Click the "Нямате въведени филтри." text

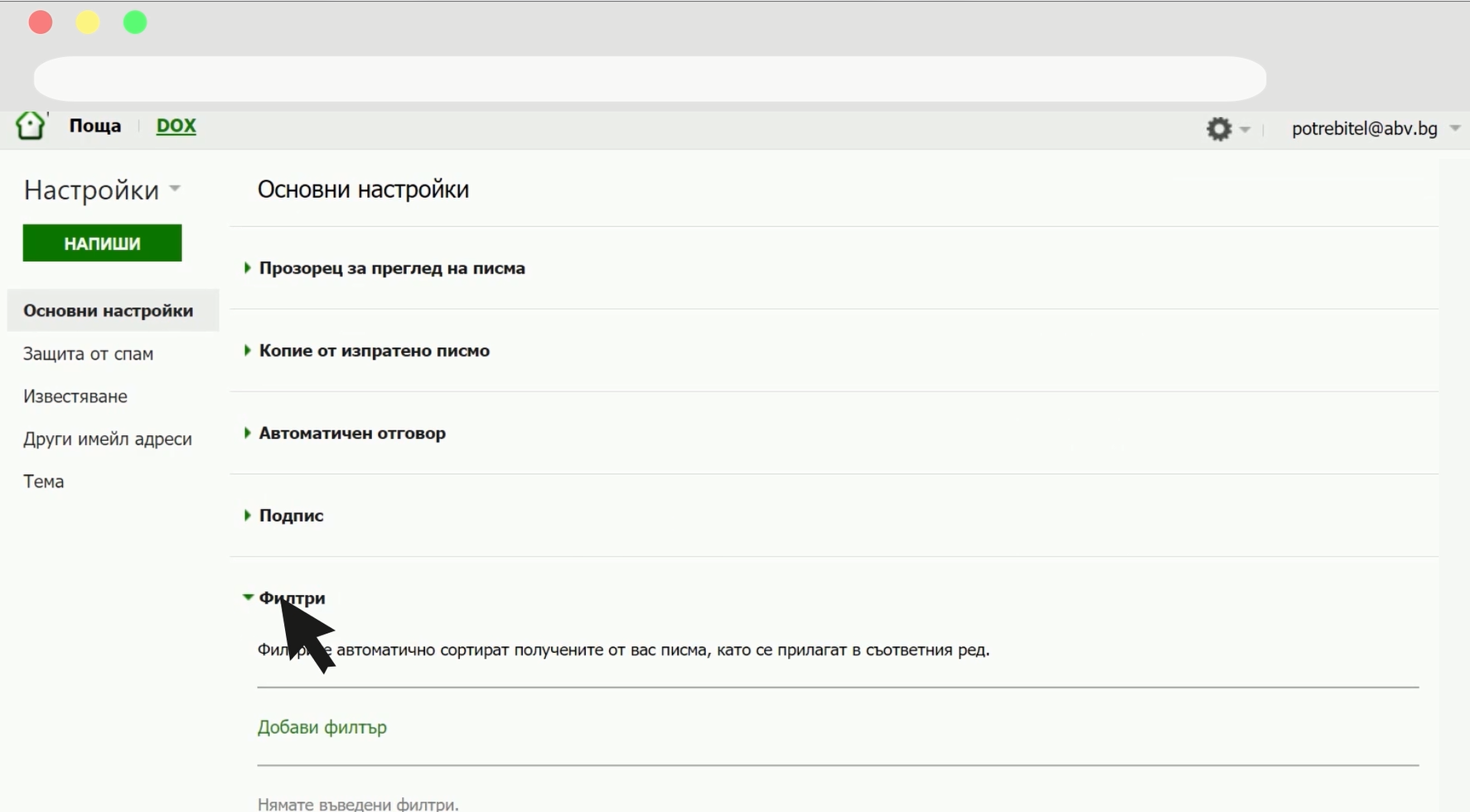(x=358, y=804)
